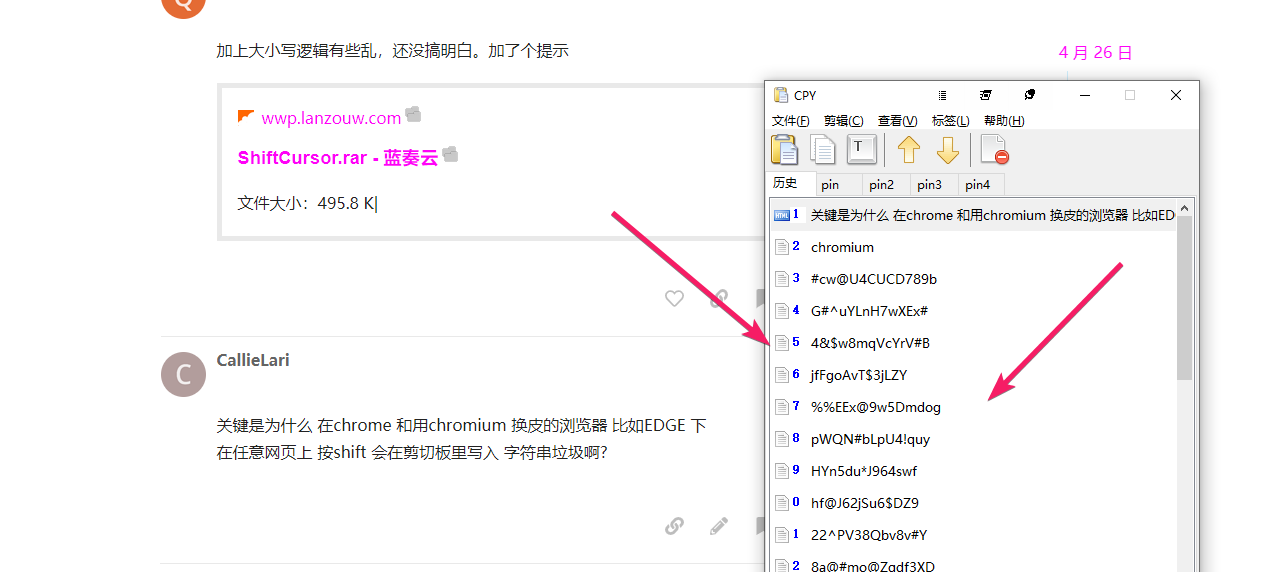
Task: Click the delete entry icon with red minus
Action: pos(994,150)
